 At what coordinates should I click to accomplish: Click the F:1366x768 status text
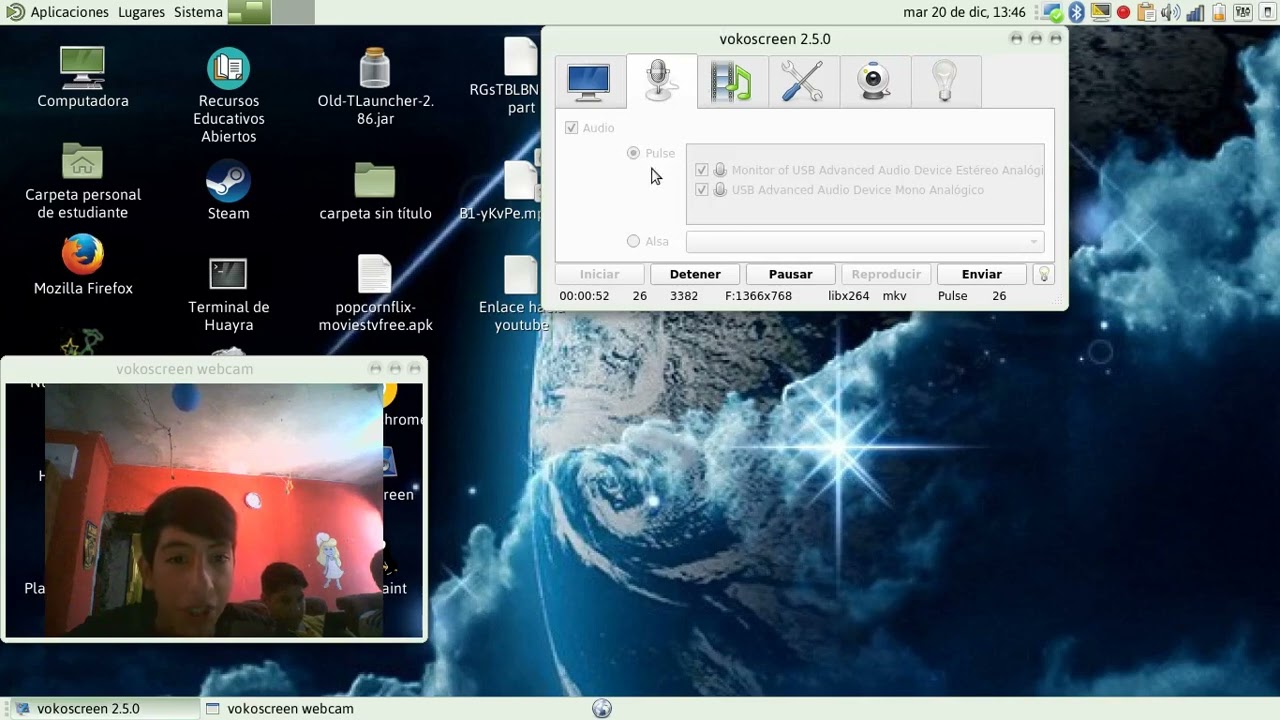point(758,296)
